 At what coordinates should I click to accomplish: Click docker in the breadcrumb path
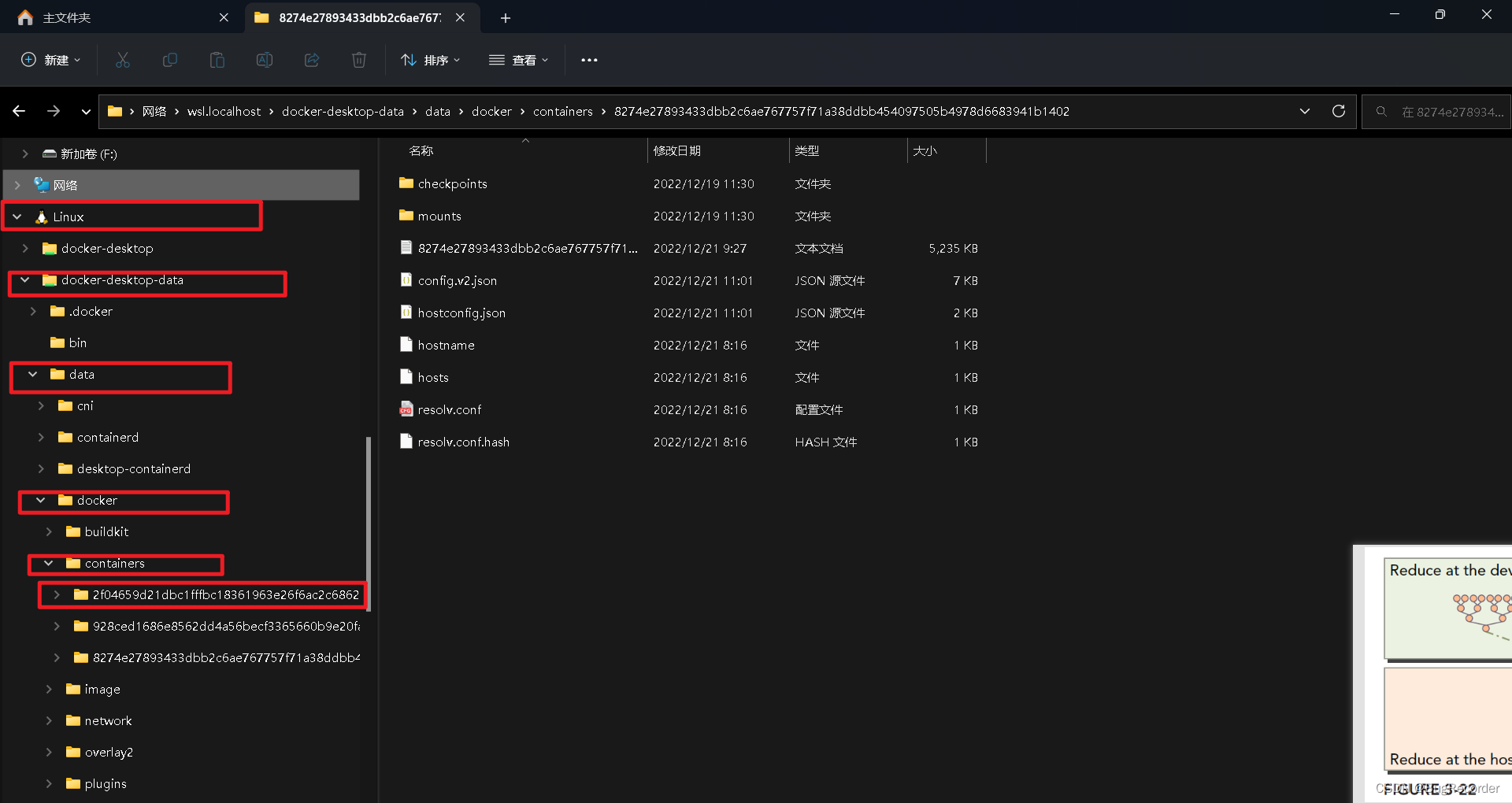click(491, 111)
